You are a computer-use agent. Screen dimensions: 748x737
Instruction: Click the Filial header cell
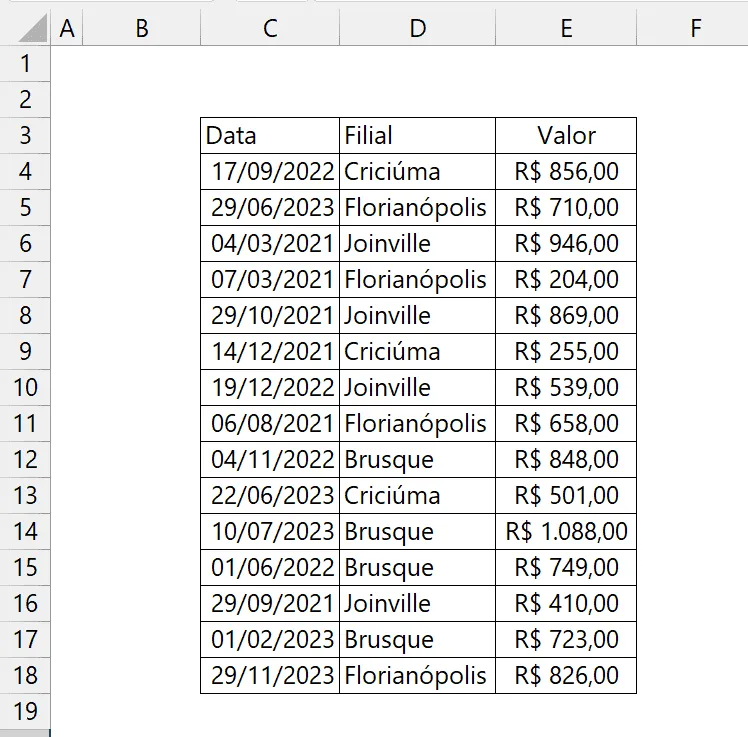click(x=417, y=135)
